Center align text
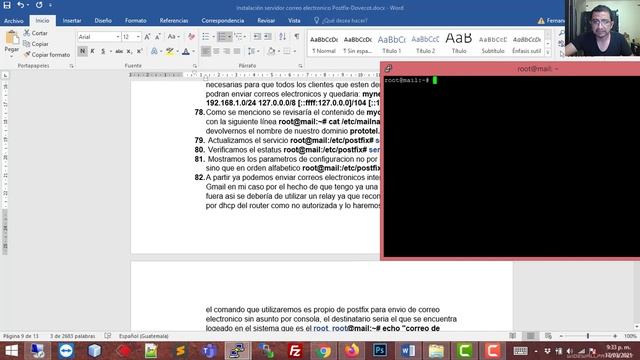Viewport: 640px width, 360px height. 216,51
